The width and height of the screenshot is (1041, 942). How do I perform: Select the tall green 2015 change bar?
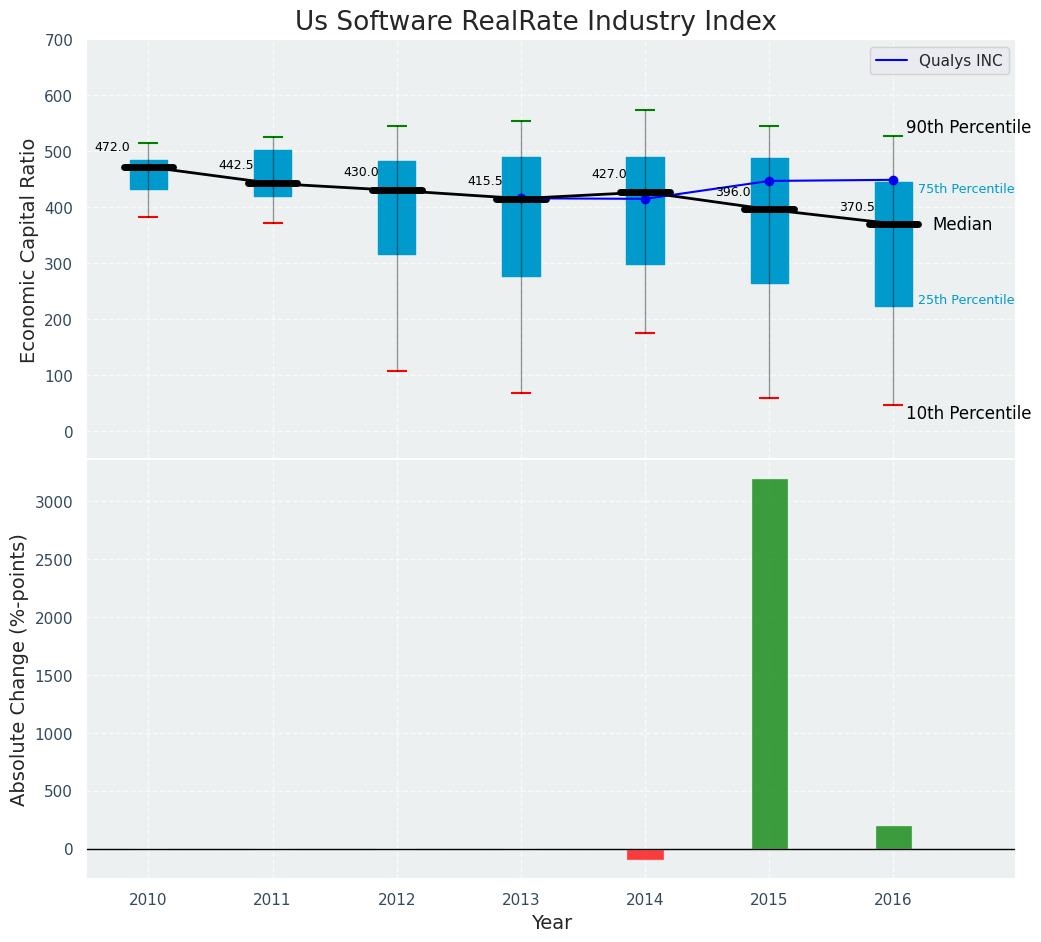(769, 664)
